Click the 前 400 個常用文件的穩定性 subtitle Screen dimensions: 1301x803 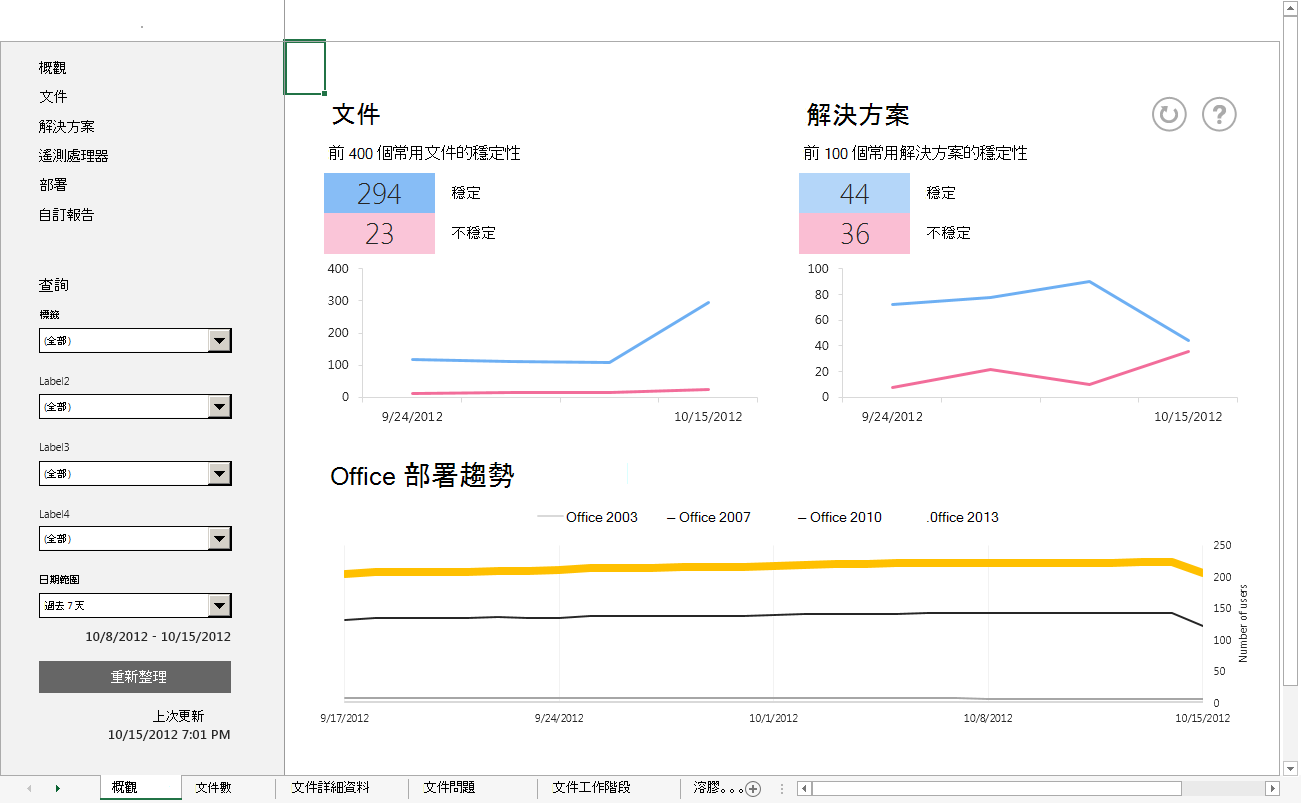point(425,153)
